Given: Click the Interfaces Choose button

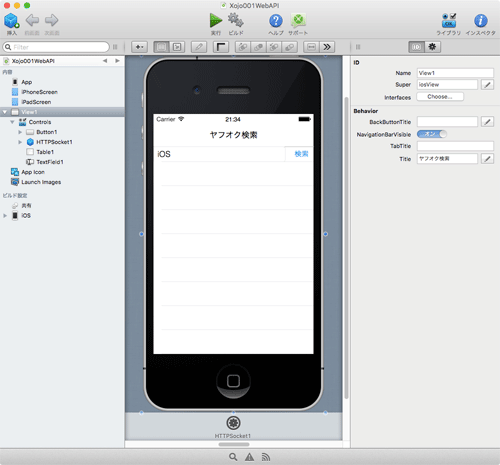Looking at the screenshot, I should point(440,97).
